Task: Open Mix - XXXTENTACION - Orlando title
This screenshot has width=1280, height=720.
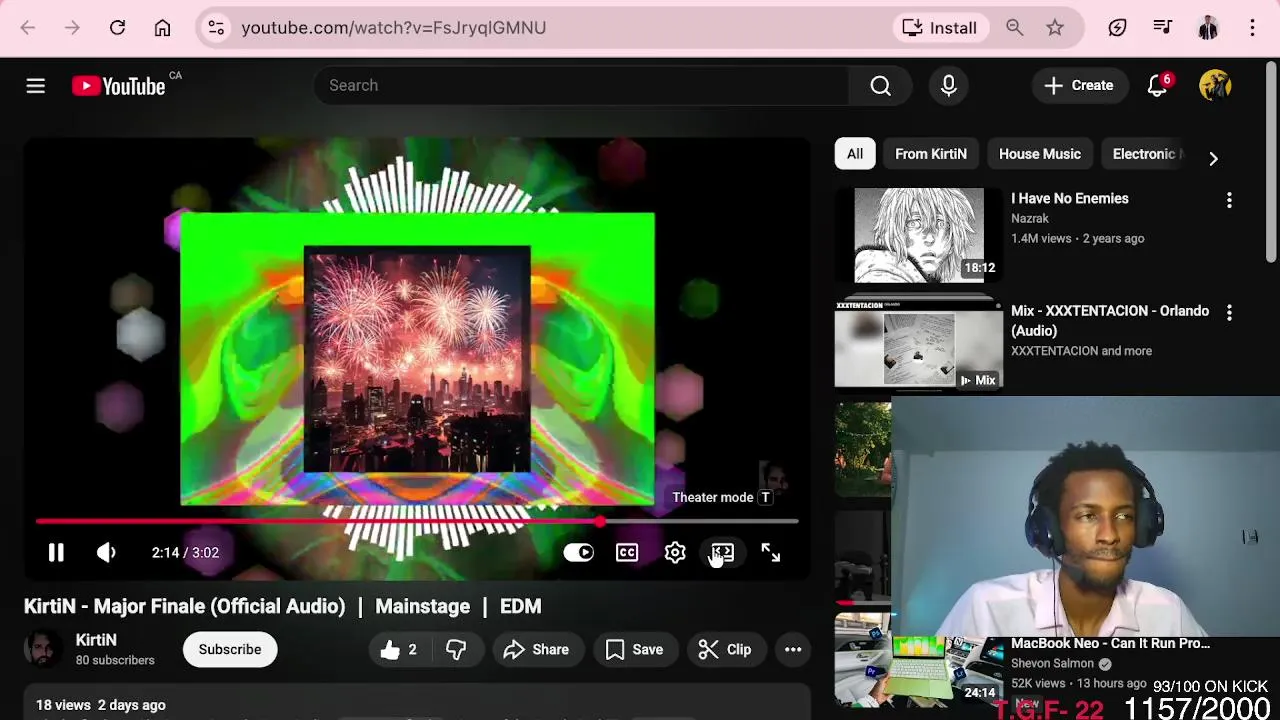Action: pyautogui.click(x=1110, y=321)
